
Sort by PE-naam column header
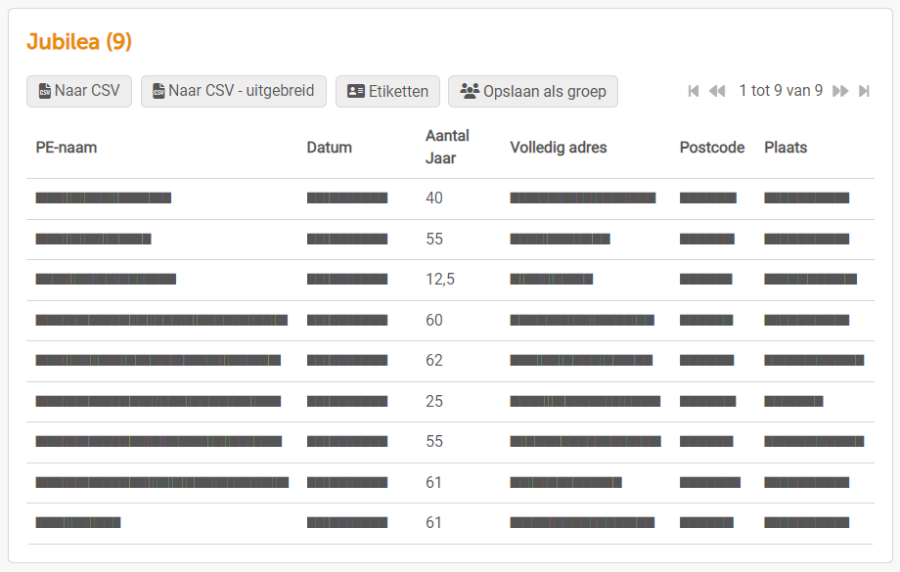pyautogui.click(x=66, y=147)
